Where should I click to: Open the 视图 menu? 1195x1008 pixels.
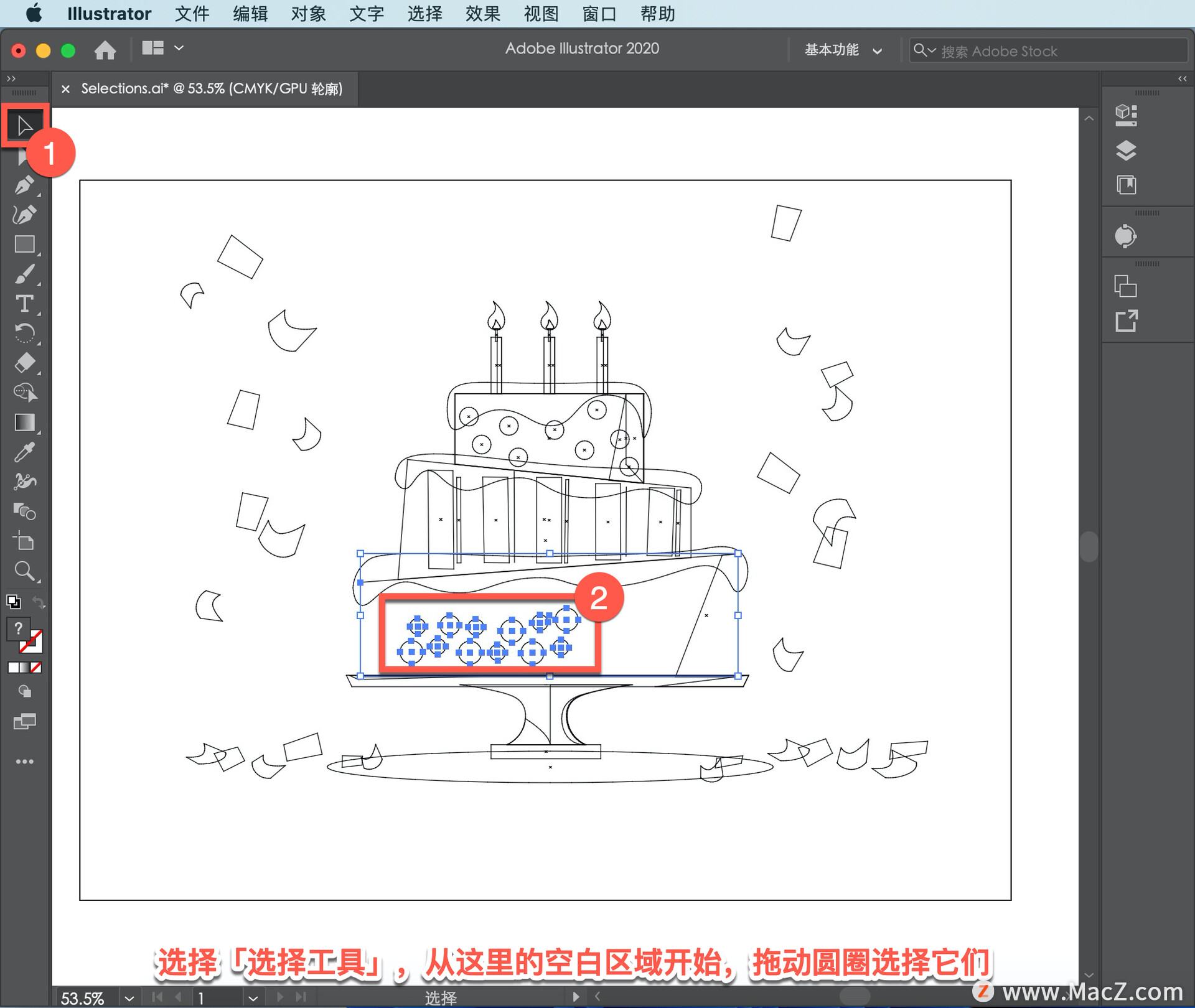[x=541, y=14]
